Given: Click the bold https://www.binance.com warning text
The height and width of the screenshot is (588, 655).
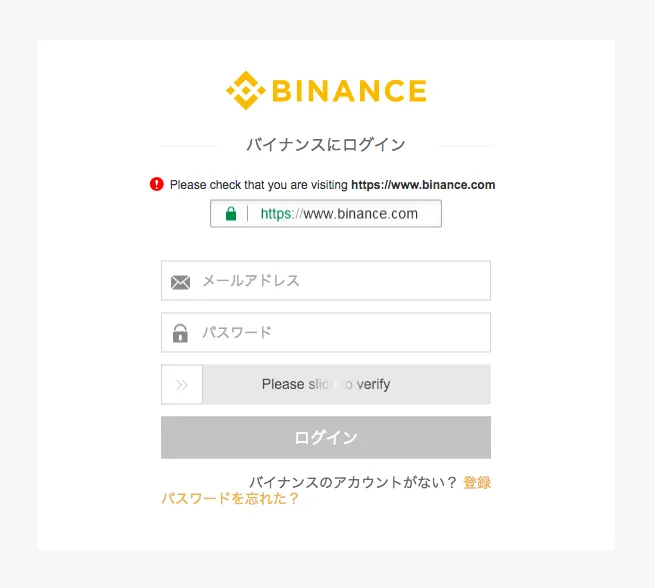Looking at the screenshot, I should tap(423, 185).
